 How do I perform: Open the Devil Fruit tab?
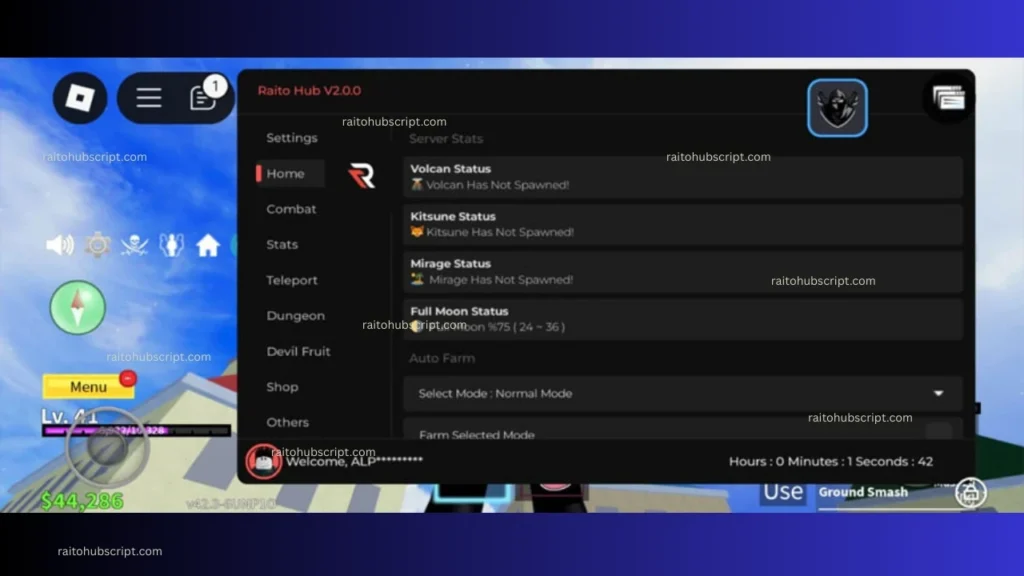point(298,351)
